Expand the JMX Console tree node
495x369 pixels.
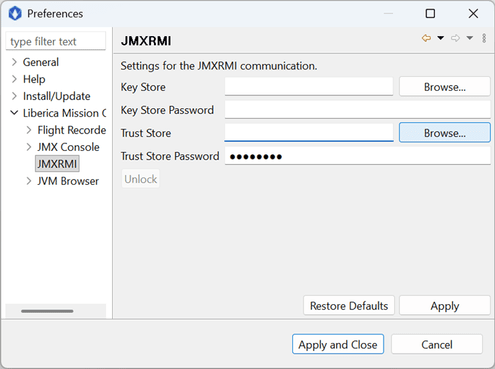tap(29, 147)
